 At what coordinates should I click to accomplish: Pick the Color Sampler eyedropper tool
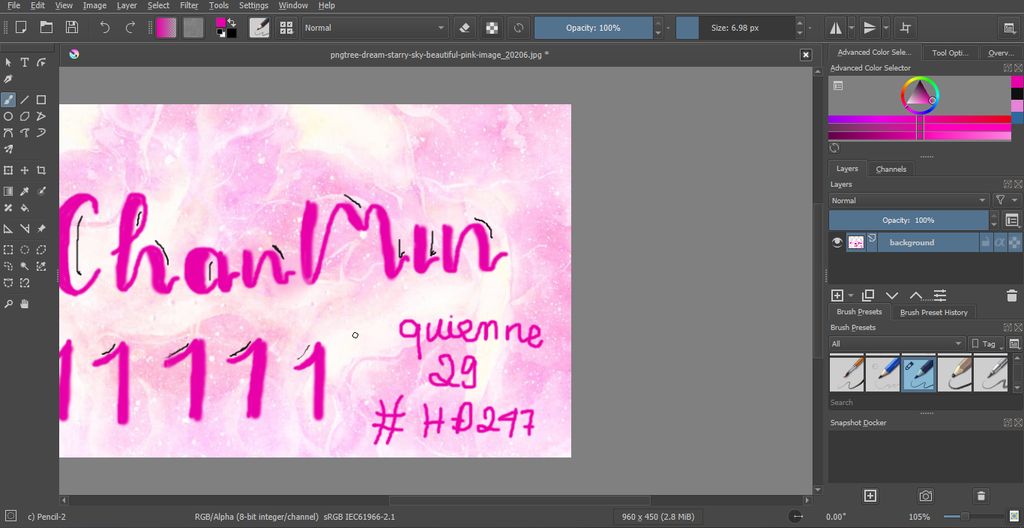(24, 191)
